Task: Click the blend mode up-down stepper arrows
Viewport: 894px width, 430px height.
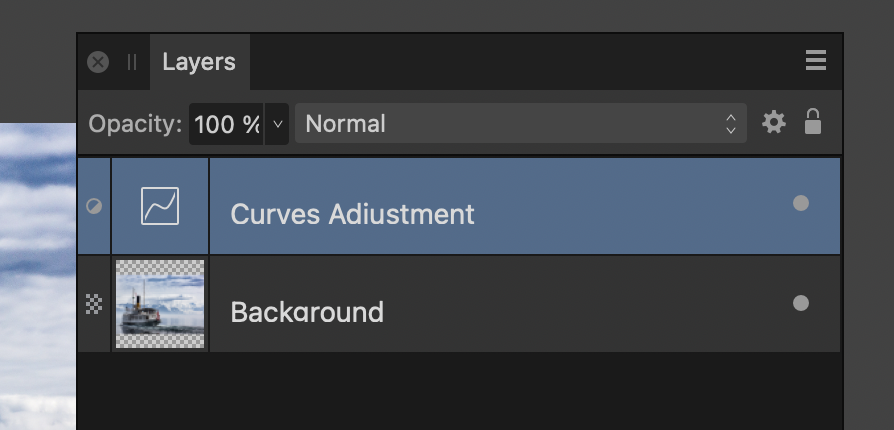Action: click(x=730, y=124)
